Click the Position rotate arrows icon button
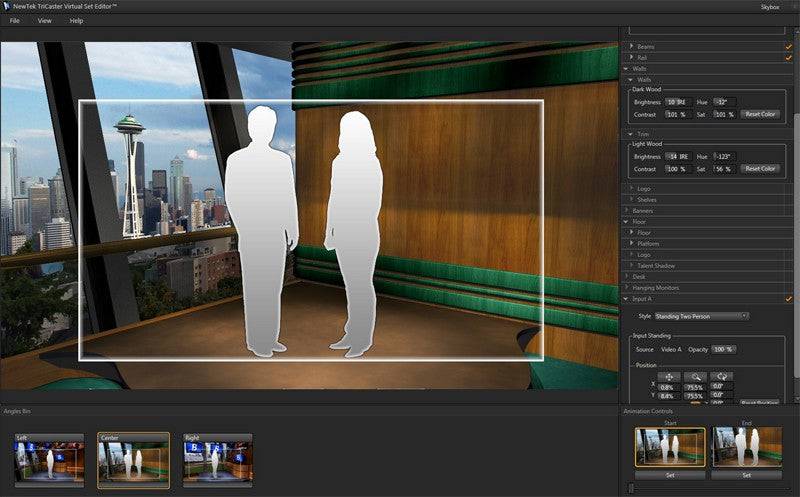The height and width of the screenshot is (497, 800). click(721, 377)
